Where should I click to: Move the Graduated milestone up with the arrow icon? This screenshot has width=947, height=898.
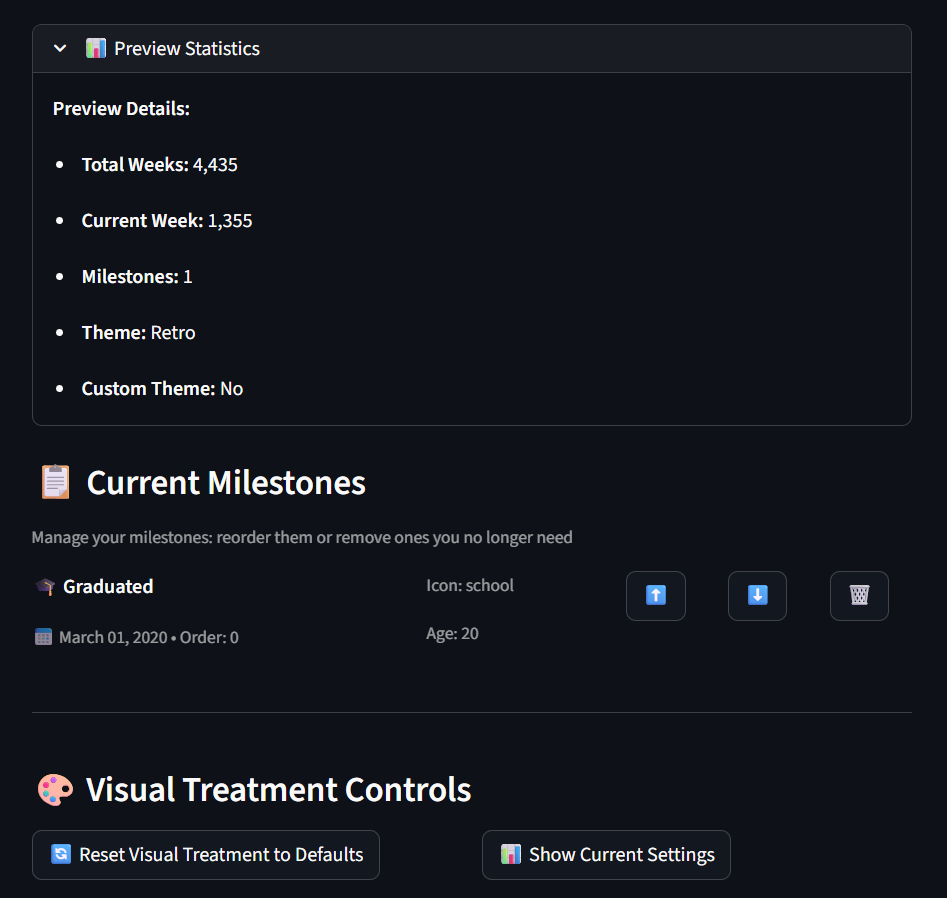pos(655,595)
